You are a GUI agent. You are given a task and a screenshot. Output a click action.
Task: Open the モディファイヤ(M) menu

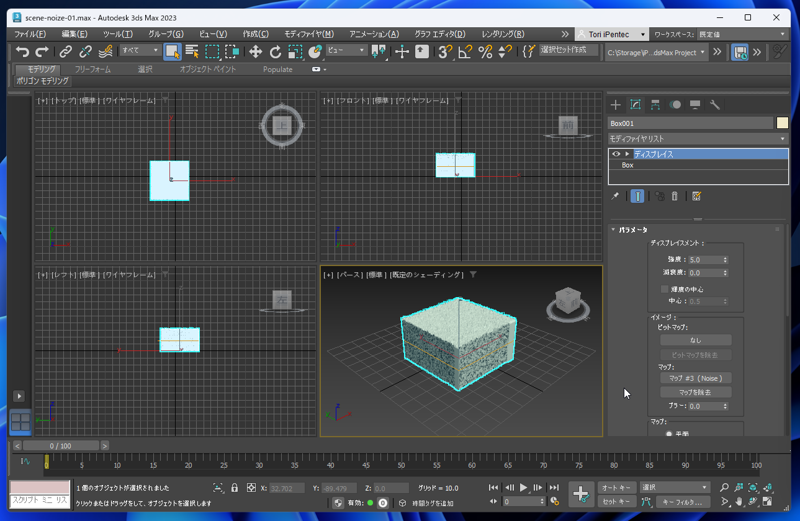(x=309, y=34)
